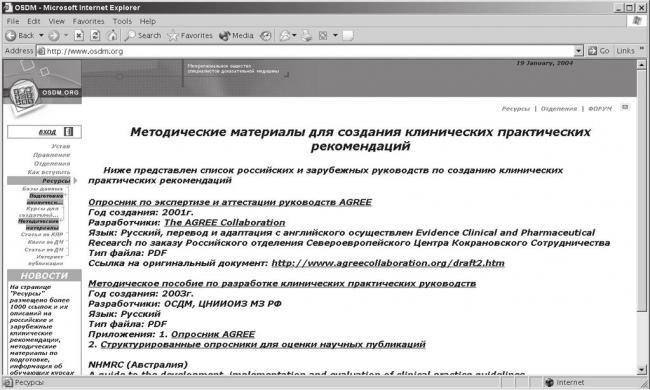
Task: Open the Методическое пособие по разработке link
Action: (x=282, y=283)
